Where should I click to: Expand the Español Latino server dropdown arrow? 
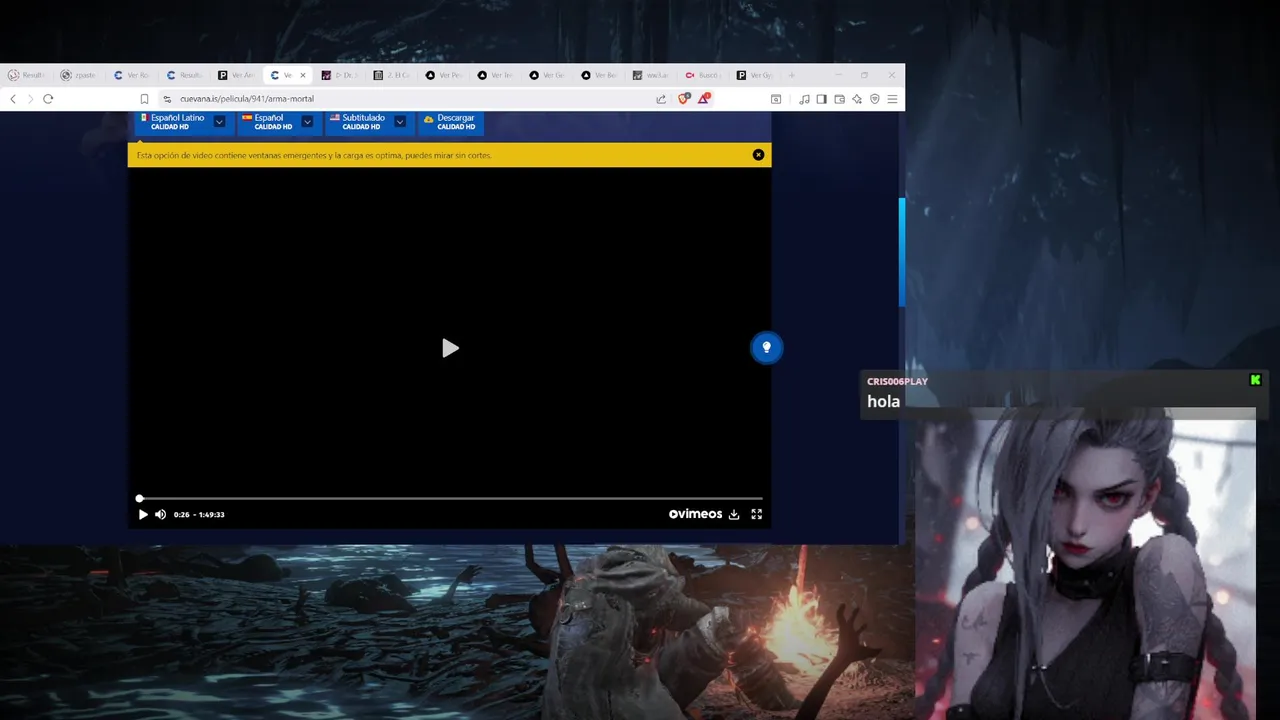219,122
